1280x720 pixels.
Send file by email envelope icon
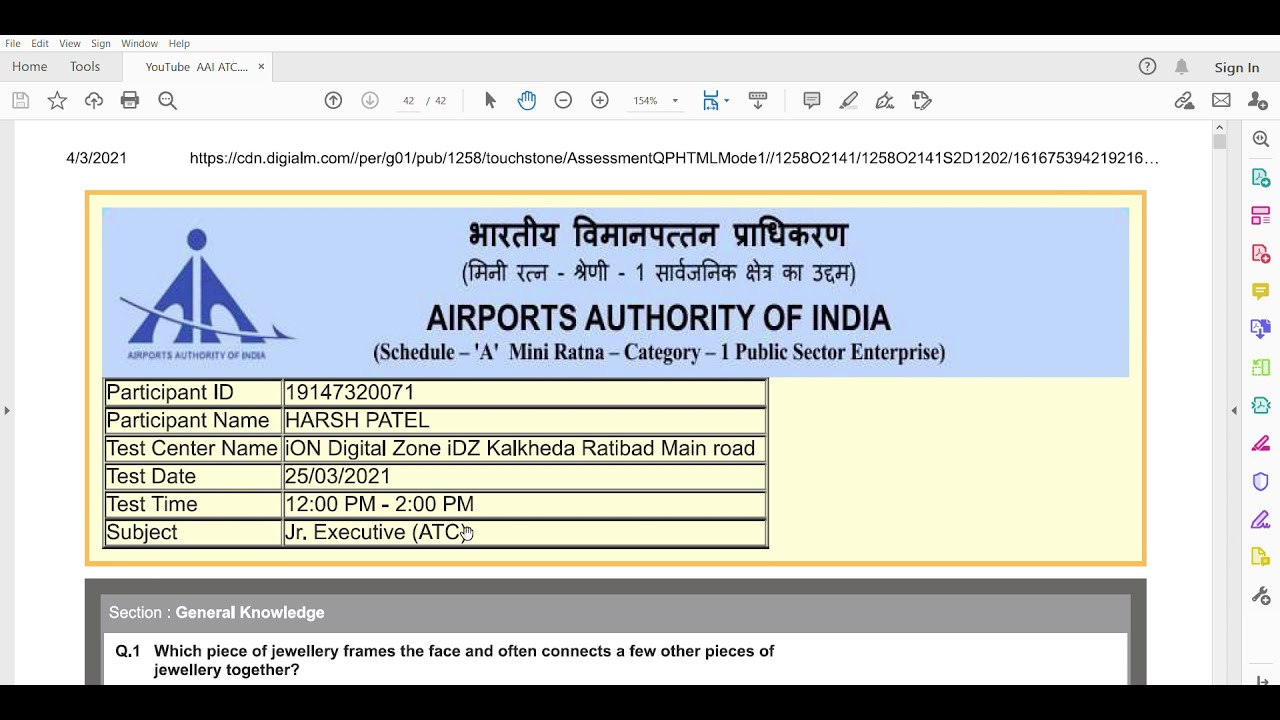(x=1221, y=100)
